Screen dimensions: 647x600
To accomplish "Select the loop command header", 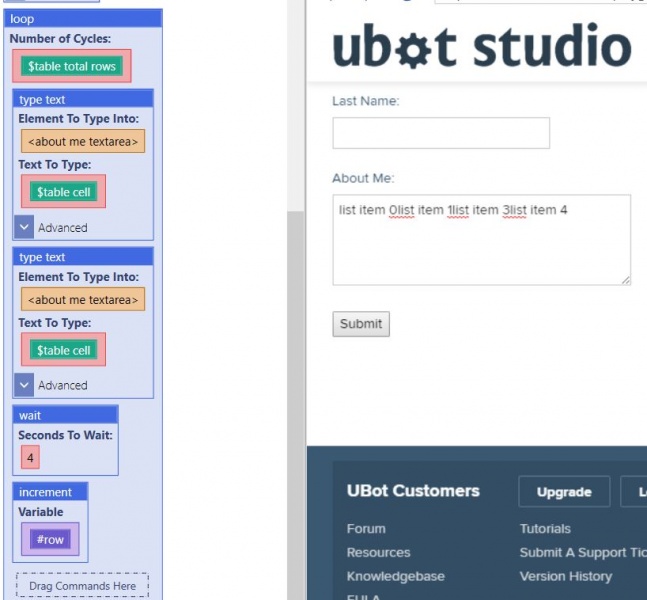I will pyautogui.click(x=83, y=19).
